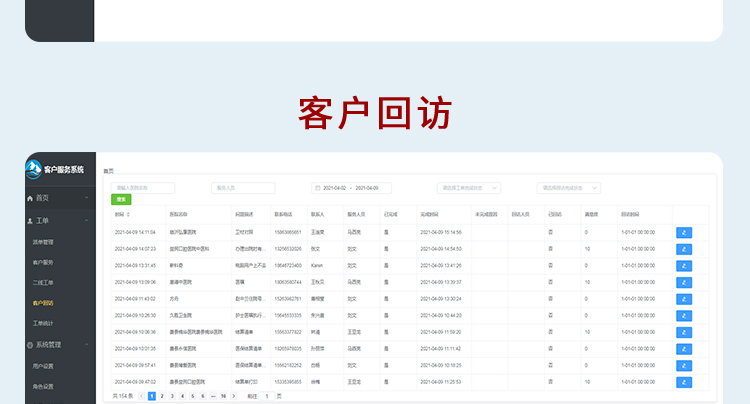Viewport: 750px width, 404px height.
Task: Click edit icon for 11:43:02 row
Action: pyautogui.click(x=684, y=298)
